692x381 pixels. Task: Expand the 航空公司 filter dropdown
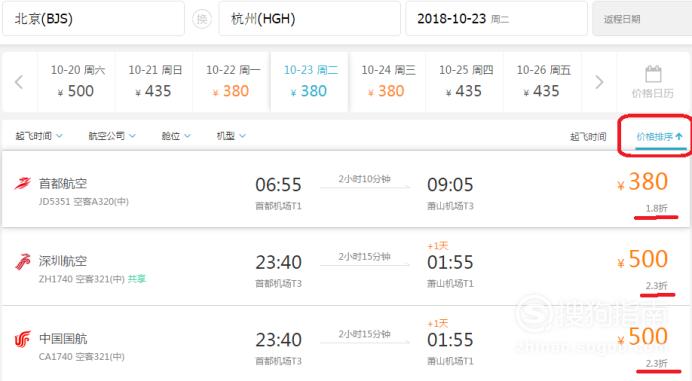pos(112,136)
